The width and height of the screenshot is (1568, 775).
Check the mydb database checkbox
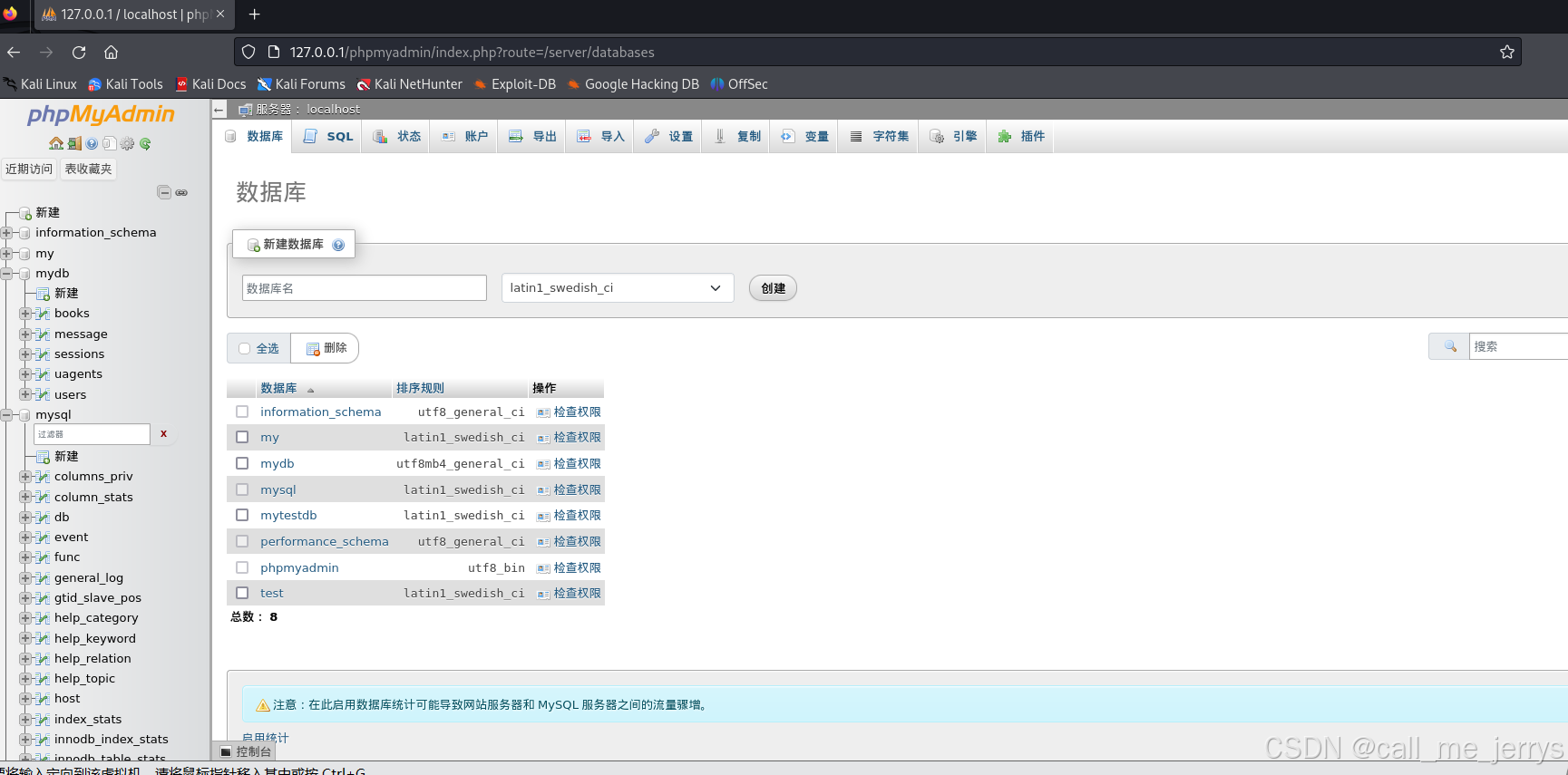pyautogui.click(x=242, y=463)
